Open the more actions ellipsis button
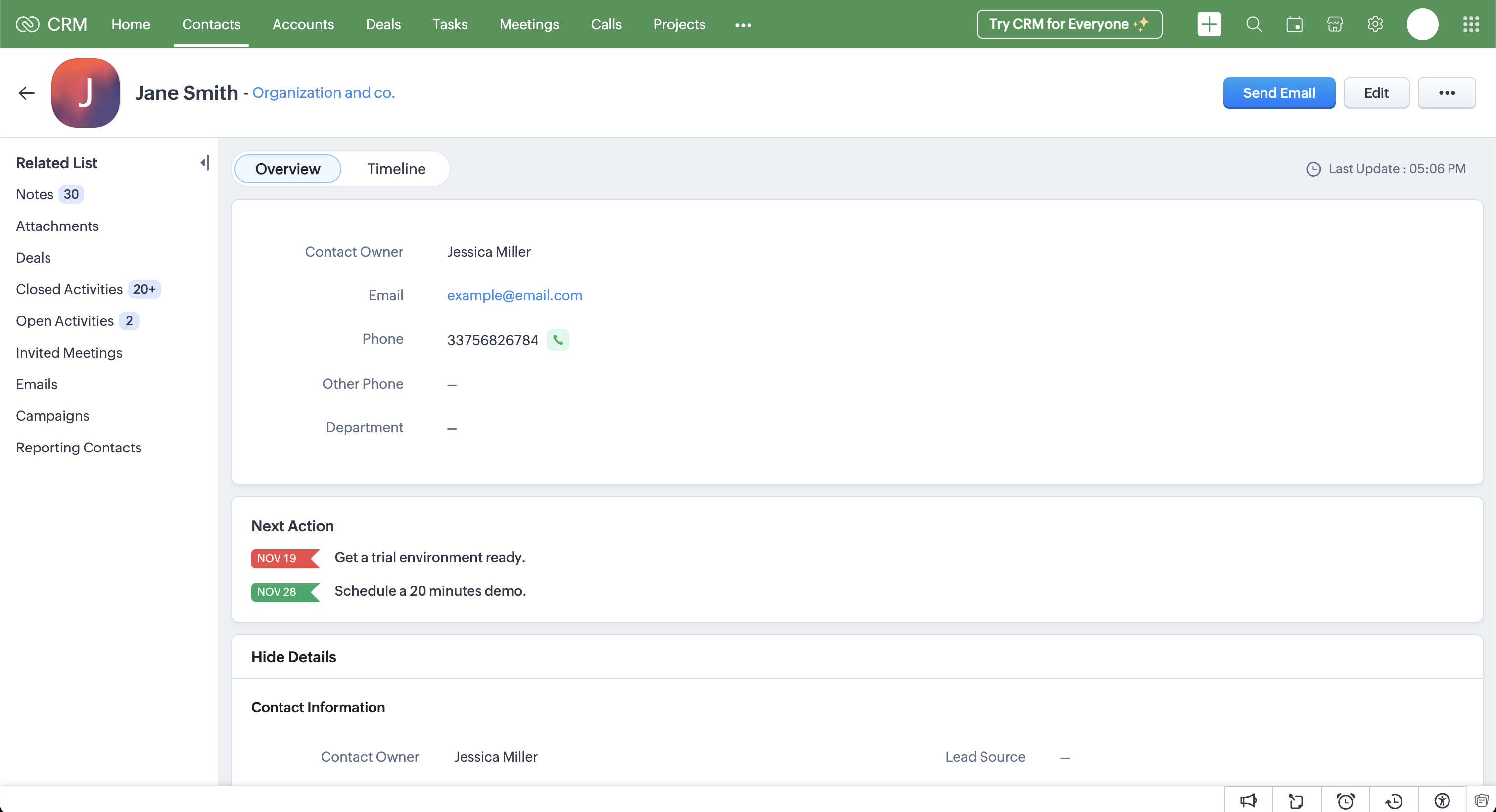The width and height of the screenshot is (1496, 812). pos(1447,93)
